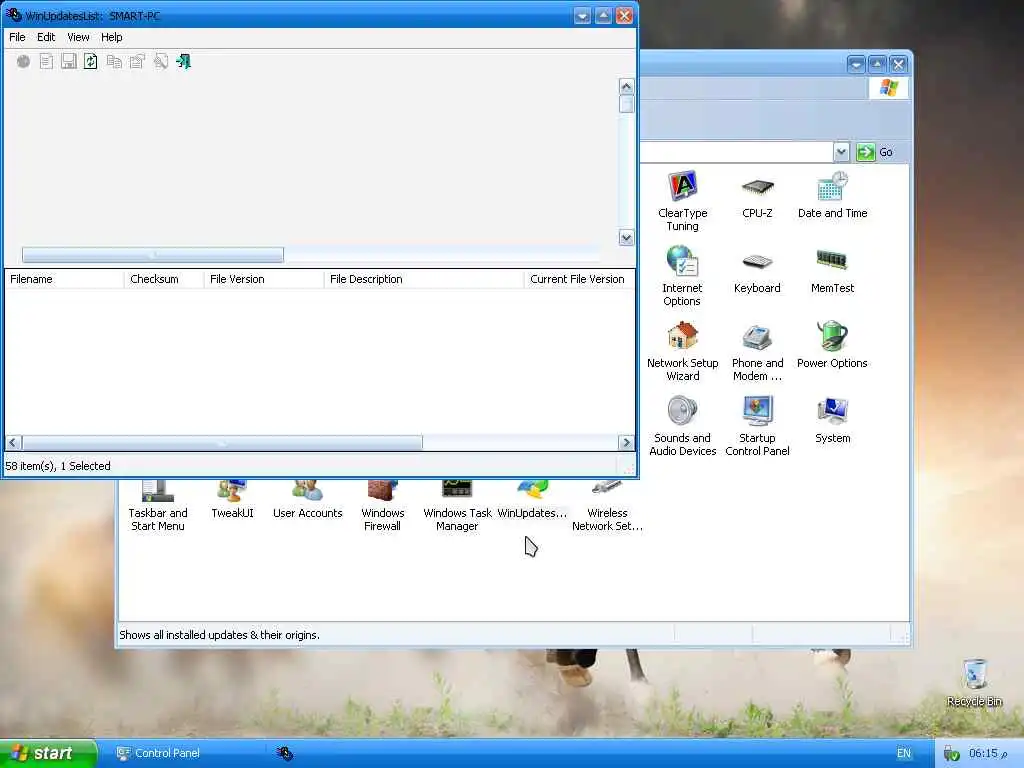Click the lower pane scroll right arrow
The width and height of the screenshot is (1024, 768).
(626, 443)
